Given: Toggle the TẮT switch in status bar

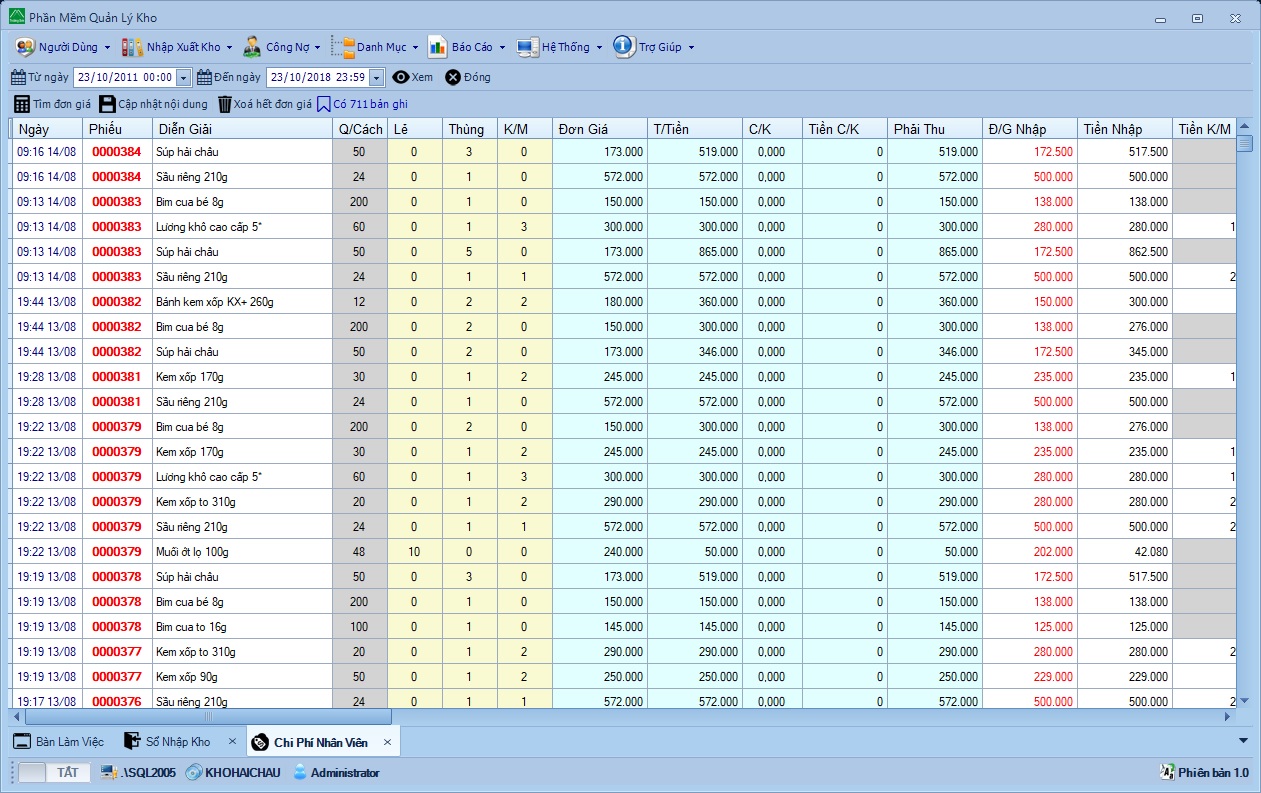Looking at the screenshot, I should pos(54,773).
